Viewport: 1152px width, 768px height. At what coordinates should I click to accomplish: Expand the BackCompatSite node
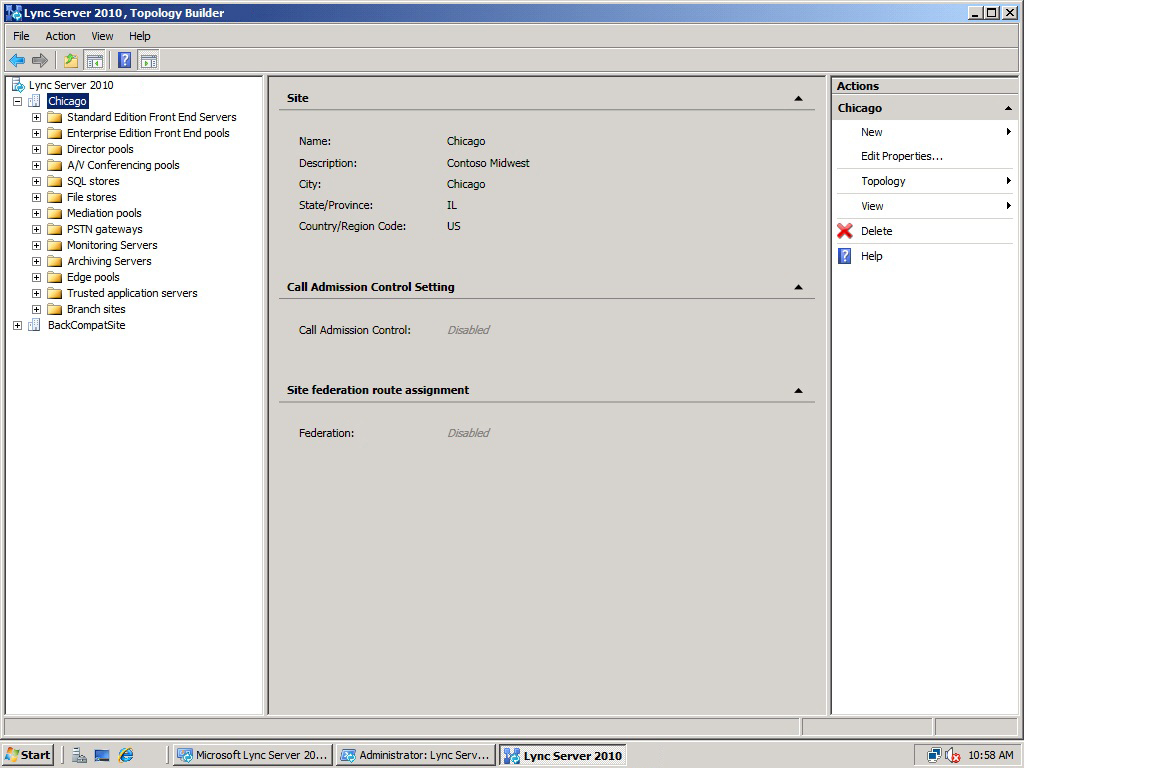click(x=18, y=325)
